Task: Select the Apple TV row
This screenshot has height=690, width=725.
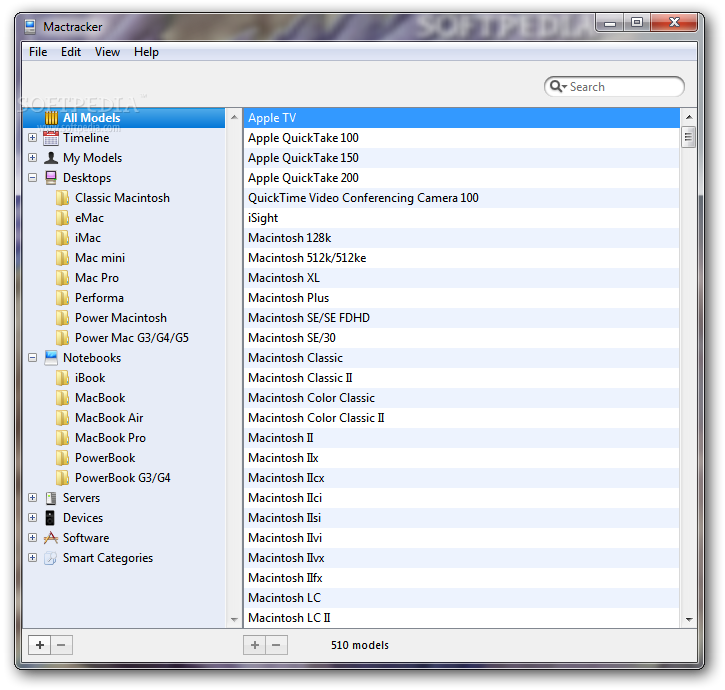Action: 461,118
